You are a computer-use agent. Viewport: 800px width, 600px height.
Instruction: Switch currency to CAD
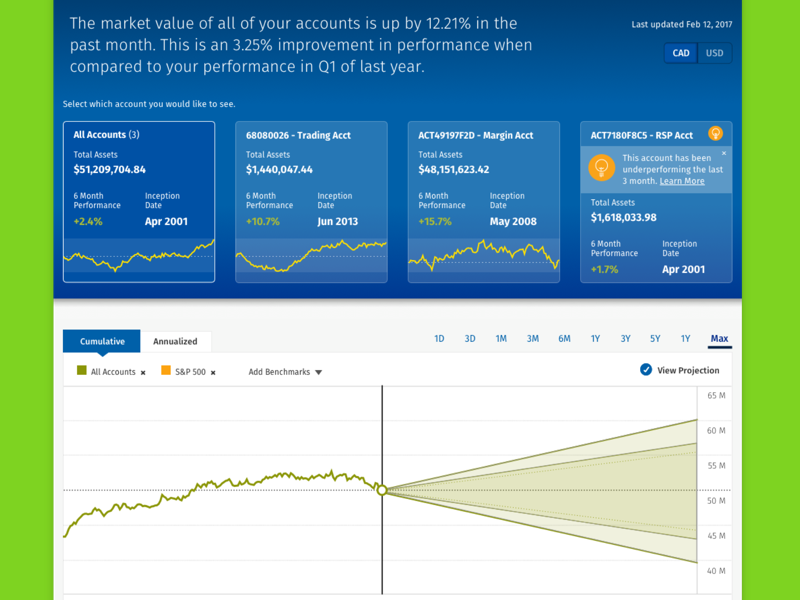(x=681, y=53)
